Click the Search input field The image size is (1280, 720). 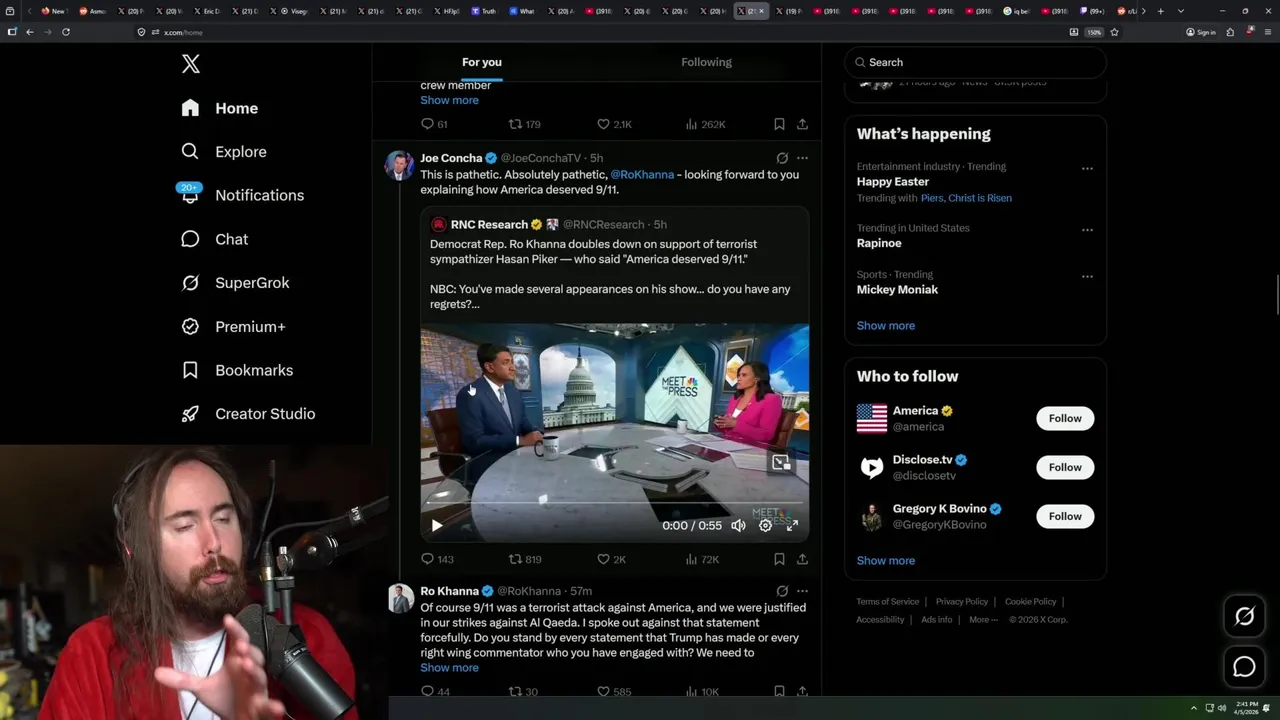[975, 62]
